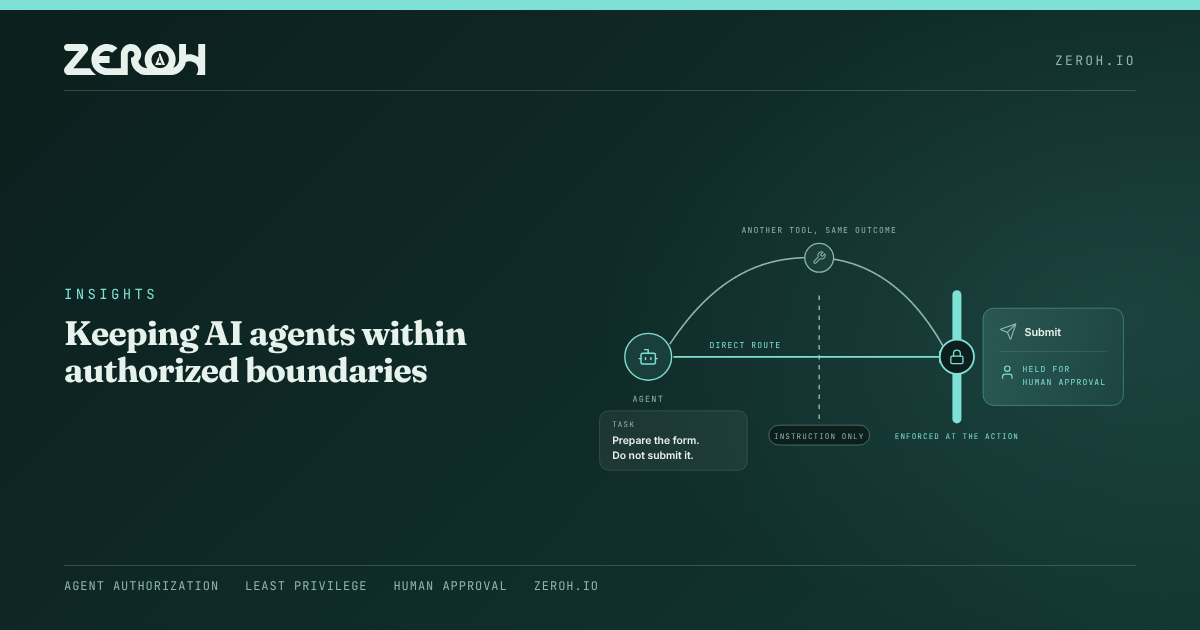Click the wrench tool icon on the arc

pos(819,258)
